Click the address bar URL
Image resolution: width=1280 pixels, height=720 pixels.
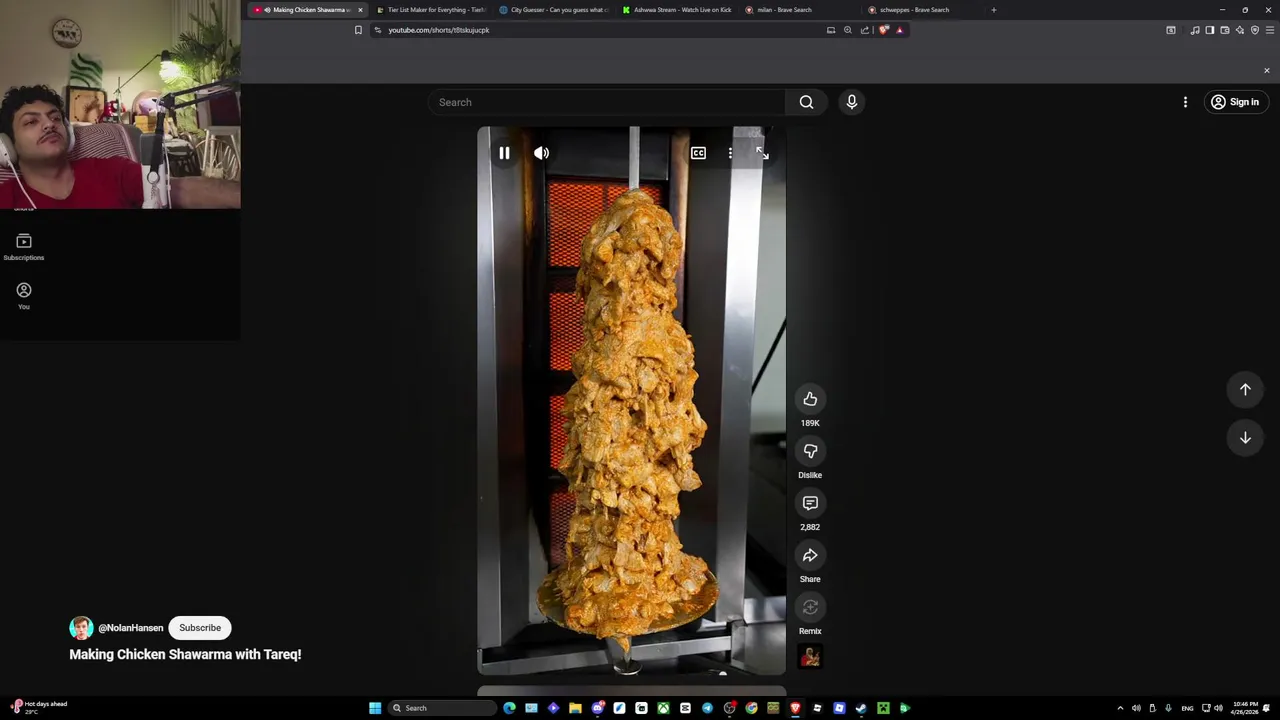439,30
